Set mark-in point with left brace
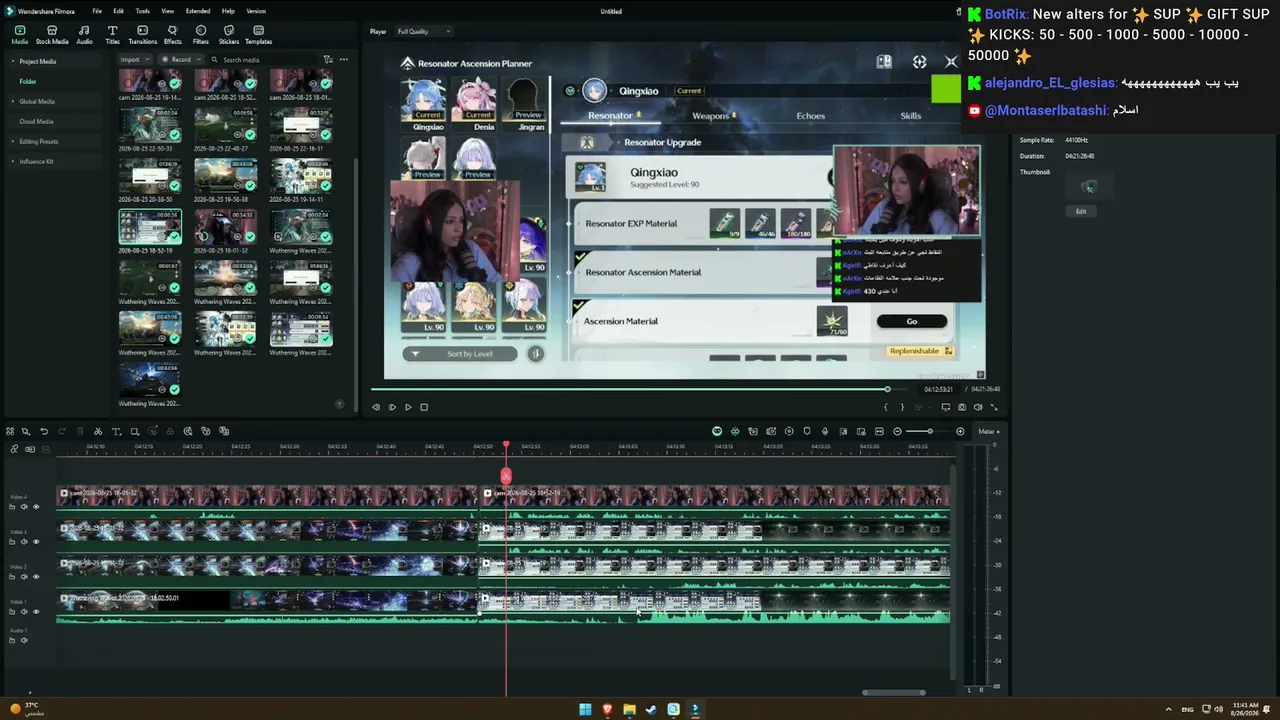1280x720 pixels. (x=886, y=407)
